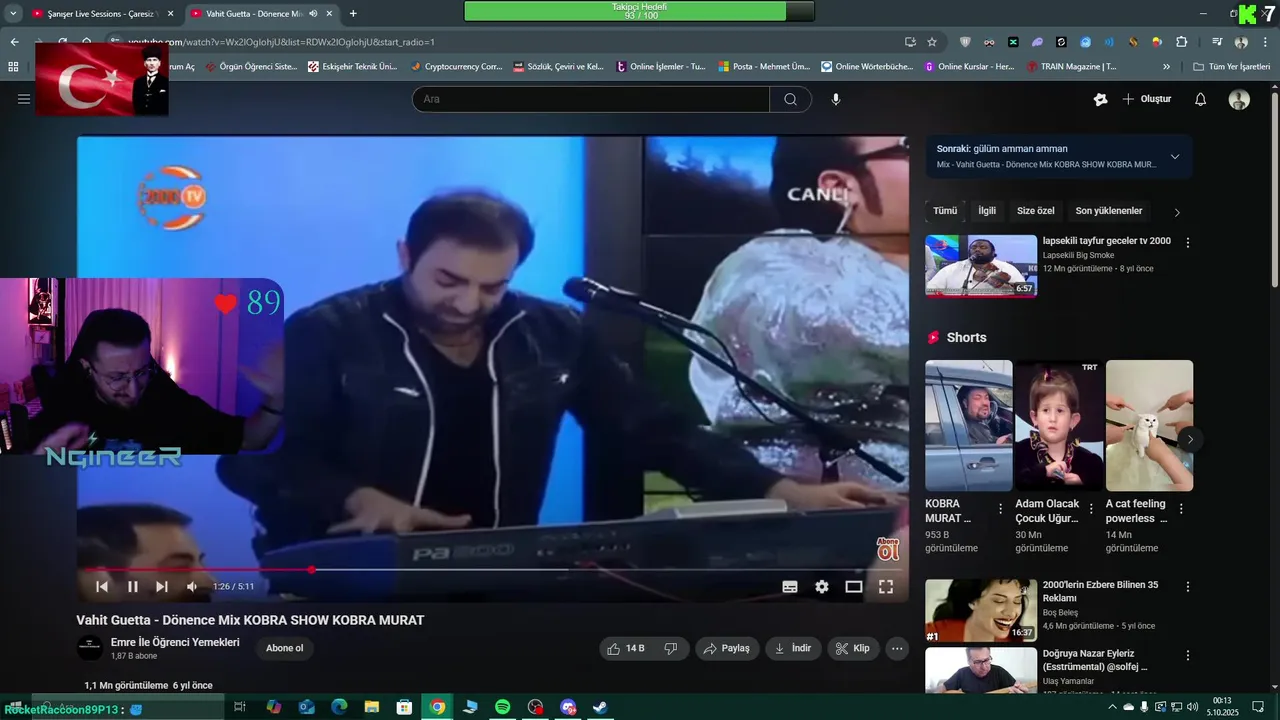Open lapsekili tayfur geceler video thumbnail
Viewport: 1280px width, 720px height.
coord(981,266)
